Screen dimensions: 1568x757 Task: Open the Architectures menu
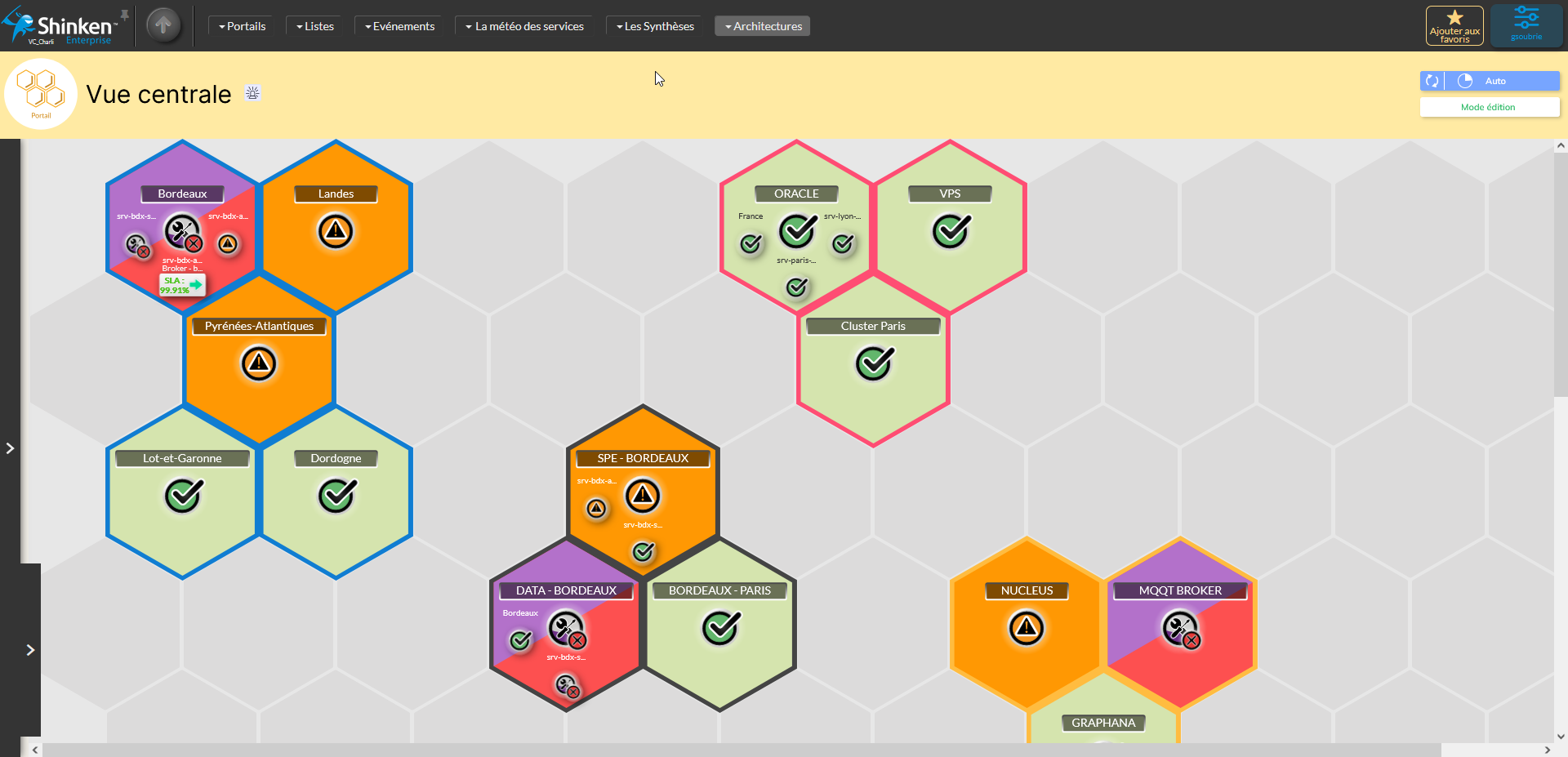coord(763,26)
